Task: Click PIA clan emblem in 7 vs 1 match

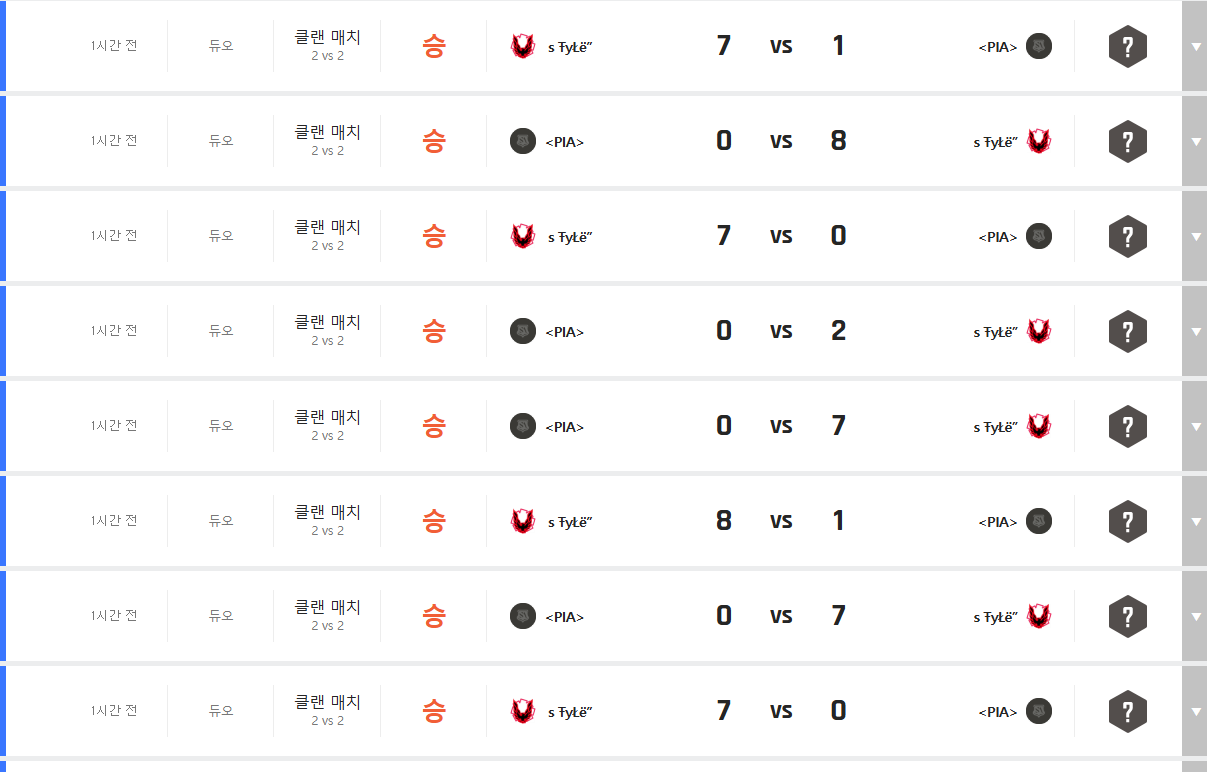Action: pos(1039,46)
